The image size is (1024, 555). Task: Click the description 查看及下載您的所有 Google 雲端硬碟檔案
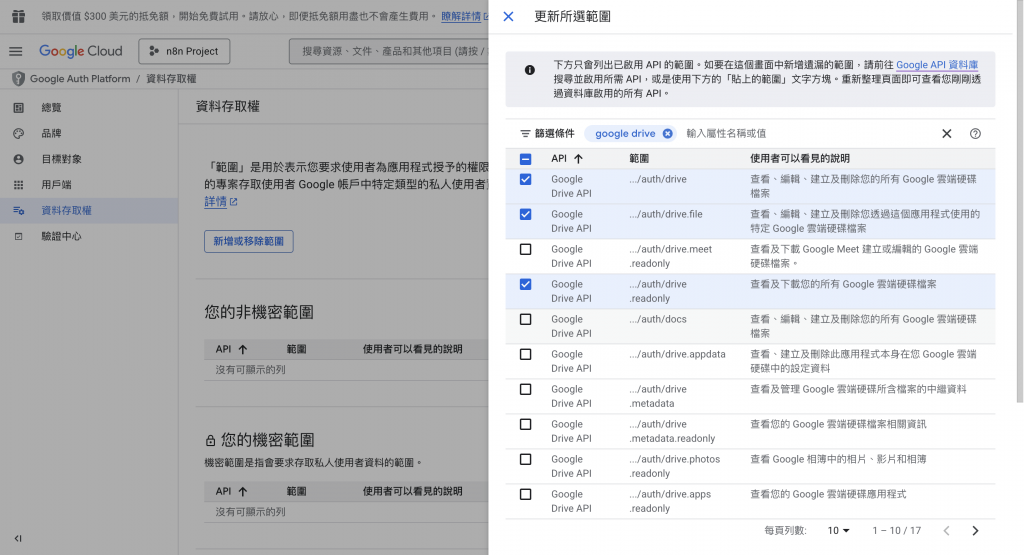(x=843, y=284)
